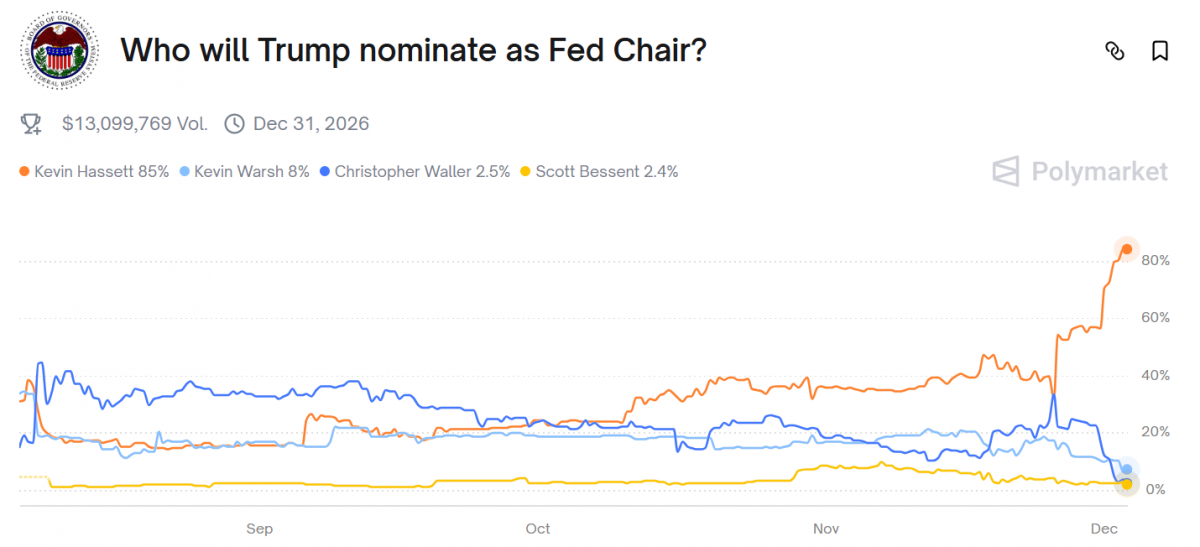Click the light blue Kevin Warsh legend dot
The width and height of the screenshot is (1200, 547).
184,172
